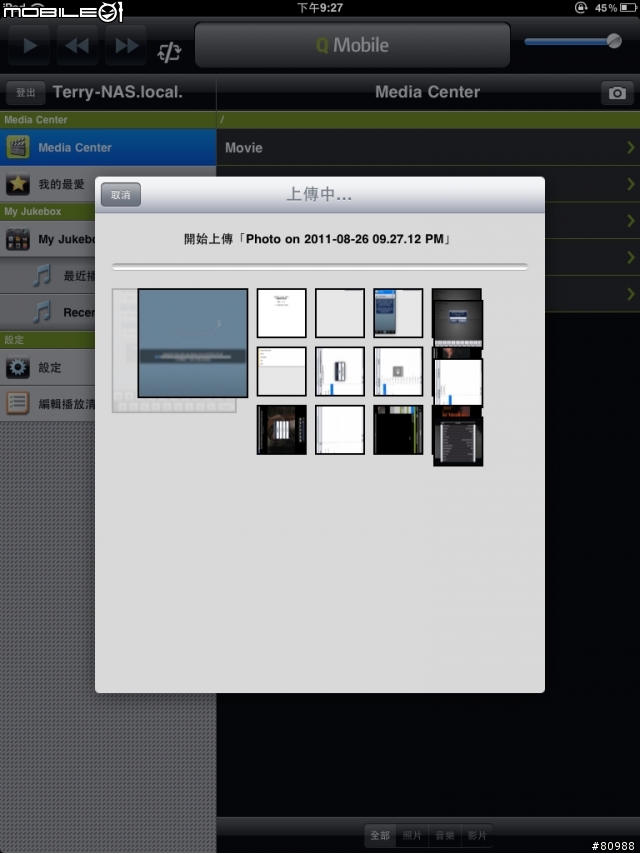The height and width of the screenshot is (854, 640).
Task: Tap the 登出 logout button
Action: click(x=26, y=93)
